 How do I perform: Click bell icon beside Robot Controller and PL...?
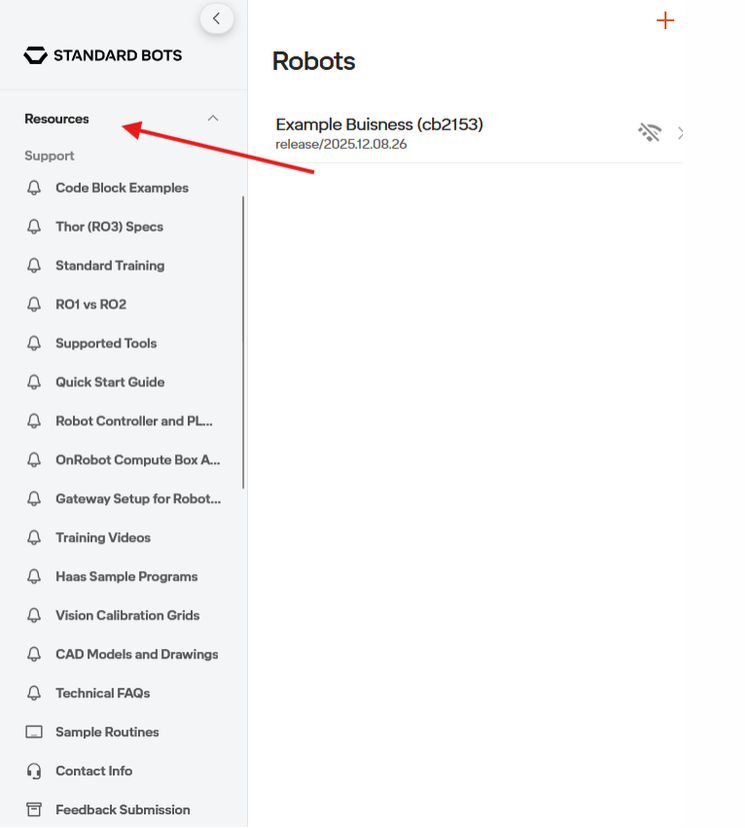34,421
